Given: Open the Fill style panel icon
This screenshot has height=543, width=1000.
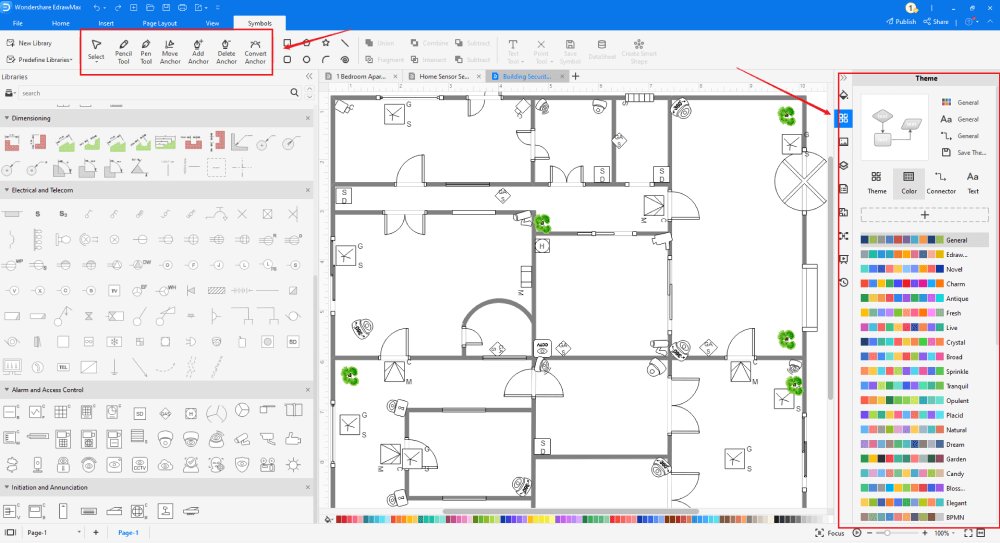Looking at the screenshot, I should tap(844, 95).
